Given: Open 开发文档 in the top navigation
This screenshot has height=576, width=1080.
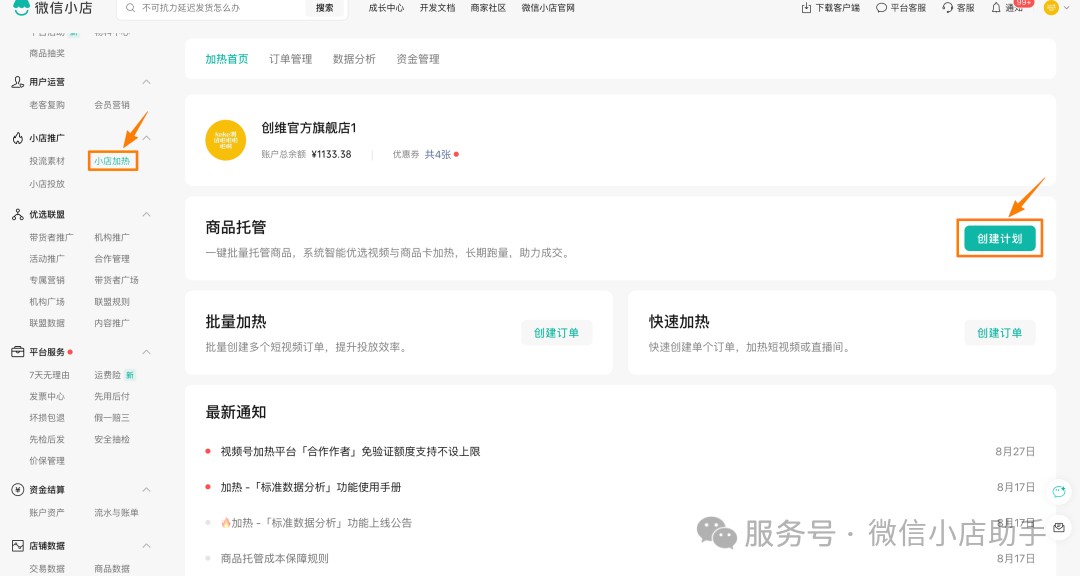Looking at the screenshot, I should point(437,8).
